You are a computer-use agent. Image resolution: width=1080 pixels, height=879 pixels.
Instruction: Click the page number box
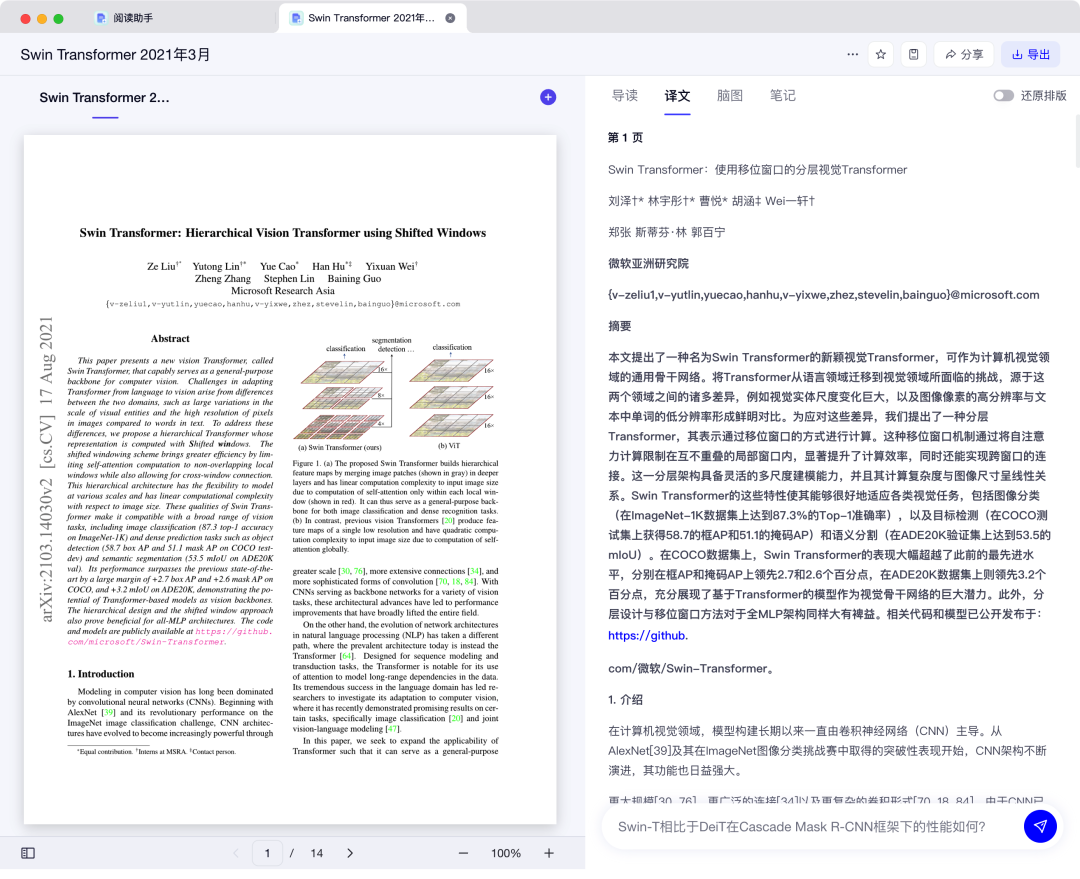click(x=267, y=853)
